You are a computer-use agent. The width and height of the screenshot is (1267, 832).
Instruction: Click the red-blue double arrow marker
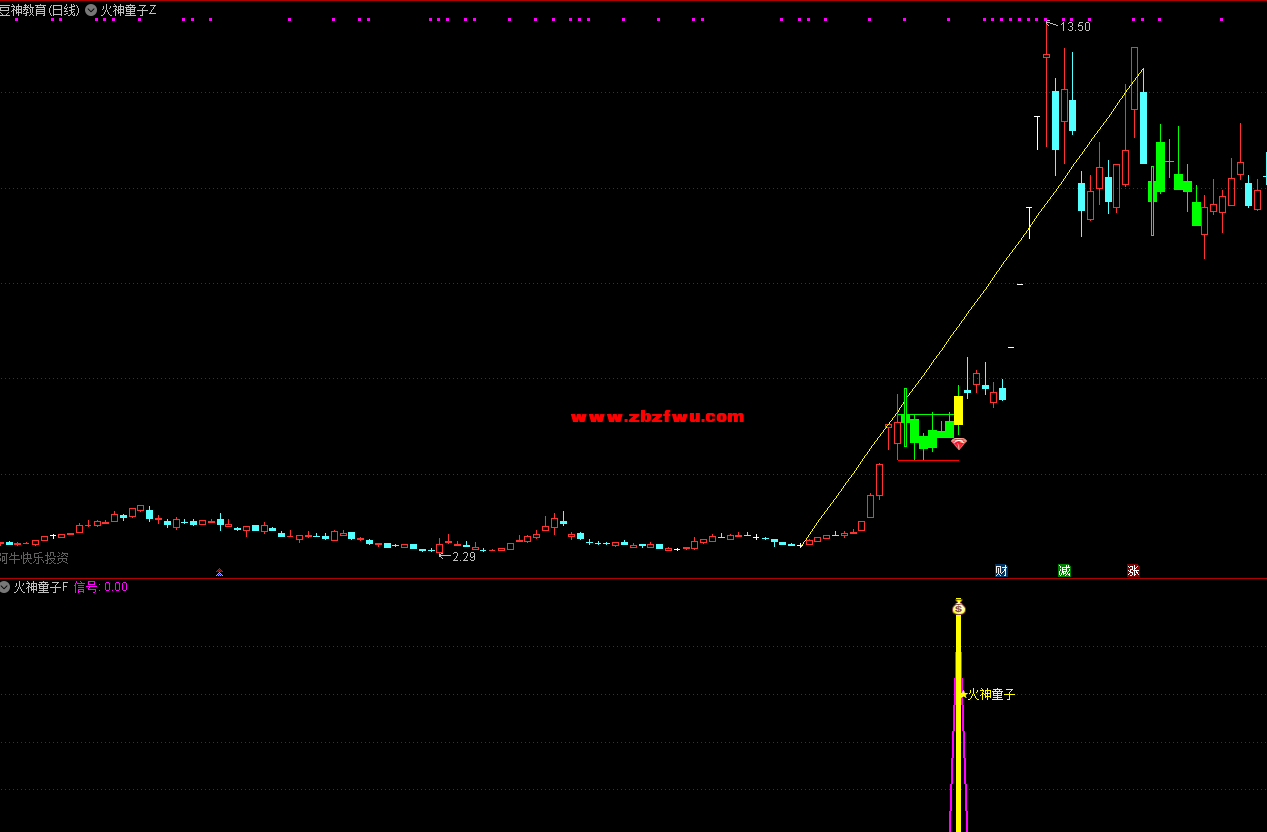coord(220,573)
